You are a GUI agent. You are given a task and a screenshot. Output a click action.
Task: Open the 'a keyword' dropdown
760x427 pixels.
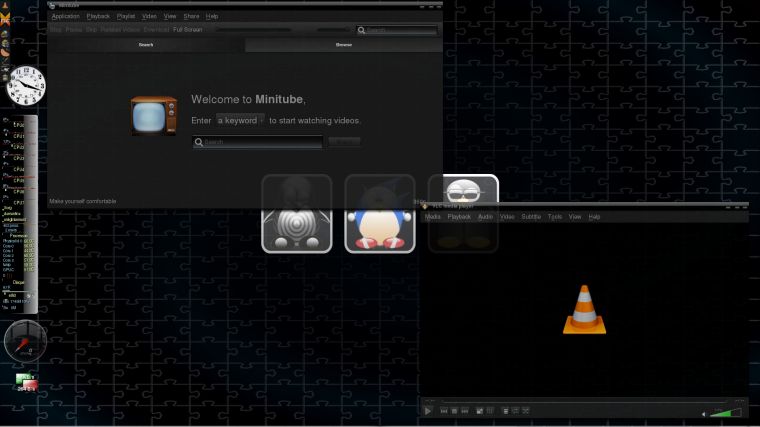coord(240,120)
